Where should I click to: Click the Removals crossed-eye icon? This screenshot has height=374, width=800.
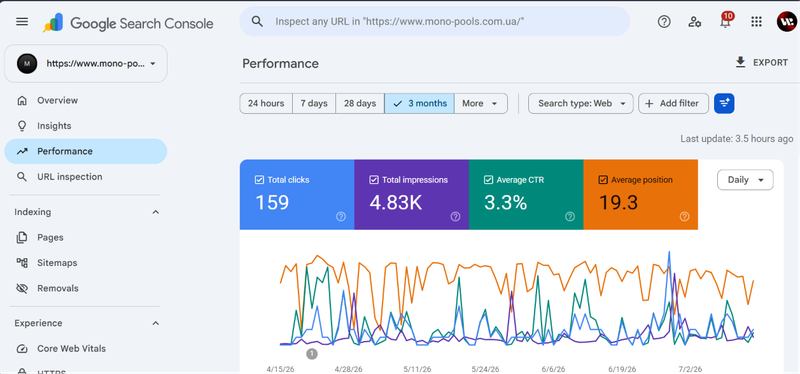point(22,288)
